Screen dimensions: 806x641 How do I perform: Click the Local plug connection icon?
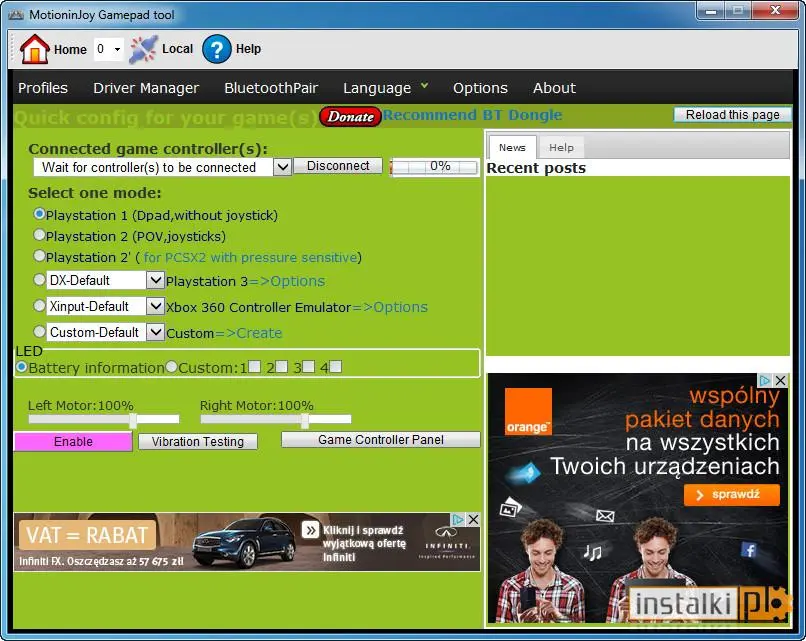click(144, 49)
